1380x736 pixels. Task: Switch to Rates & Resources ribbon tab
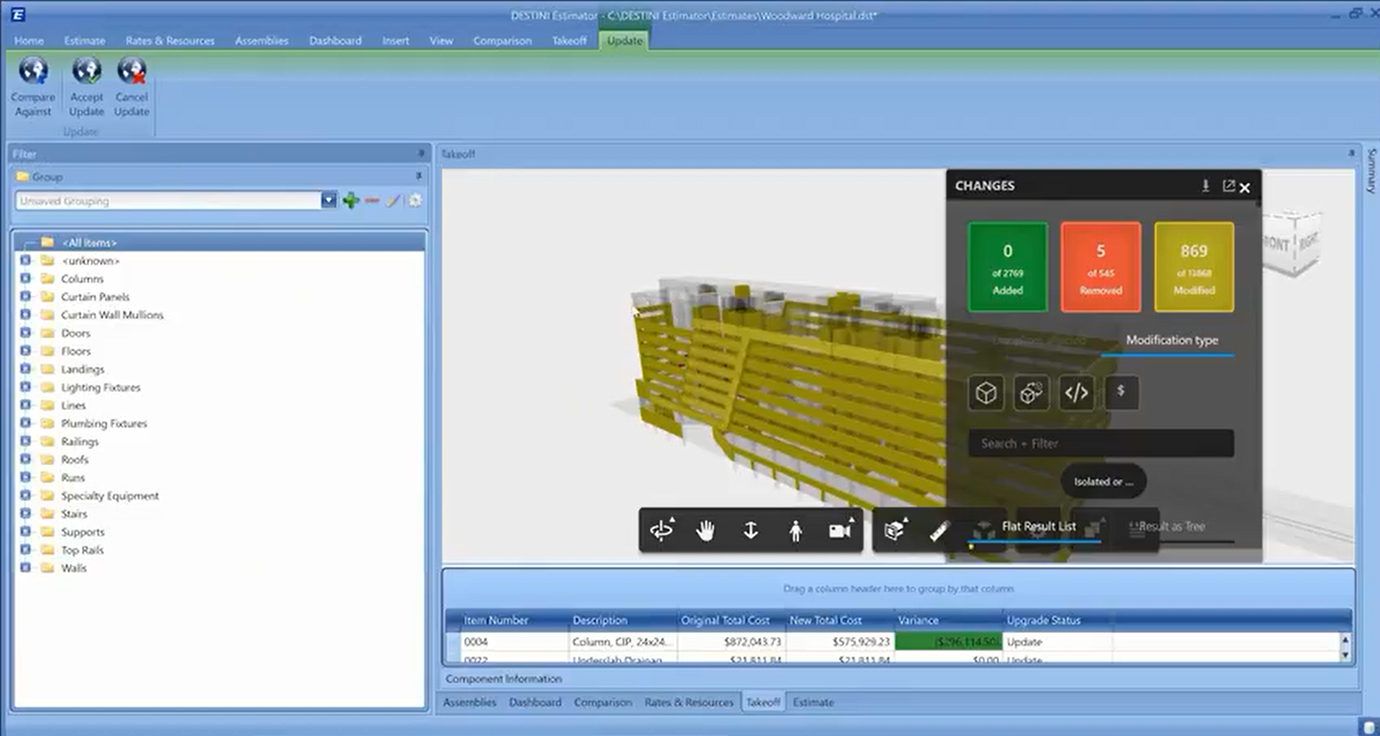170,41
